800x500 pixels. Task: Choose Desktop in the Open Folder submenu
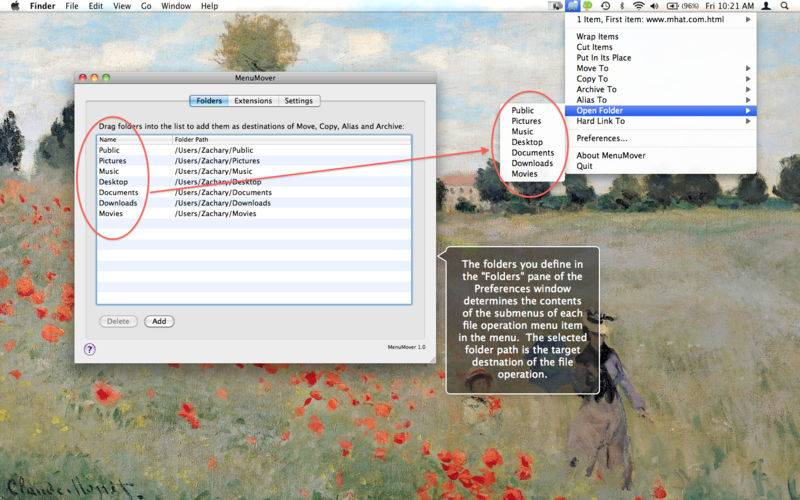click(527, 142)
